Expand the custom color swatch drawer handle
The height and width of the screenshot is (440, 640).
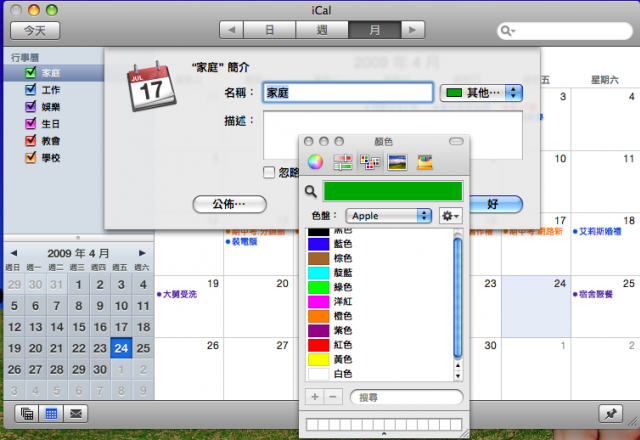(x=384, y=434)
